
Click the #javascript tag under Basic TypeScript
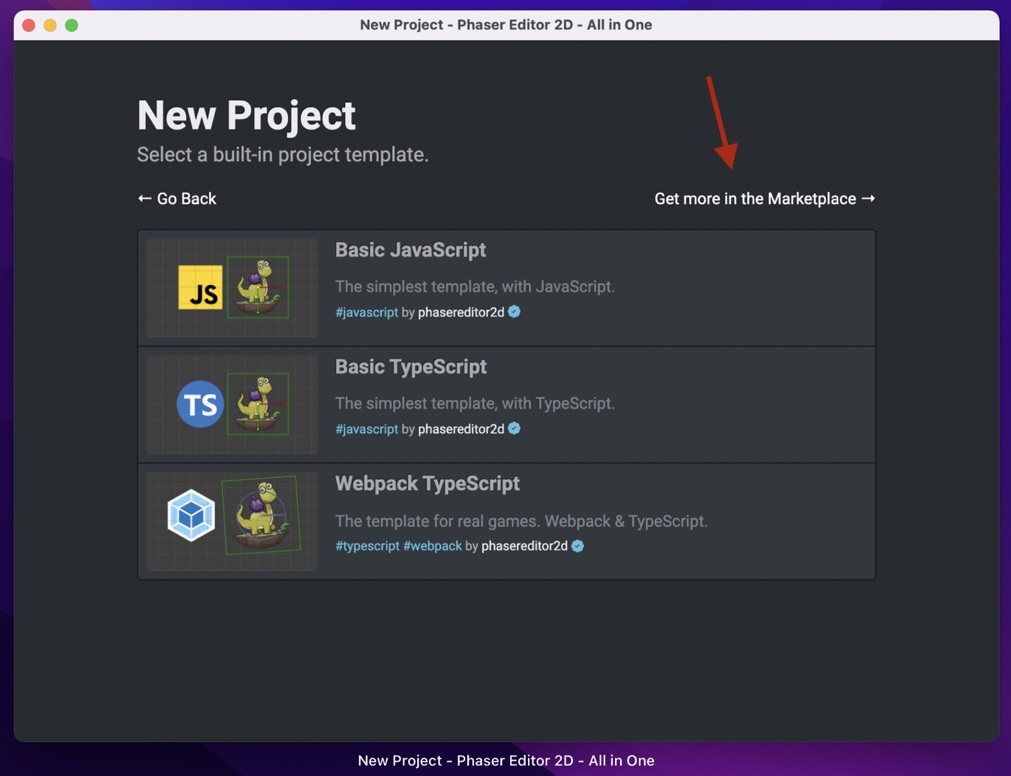pos(367,429)
